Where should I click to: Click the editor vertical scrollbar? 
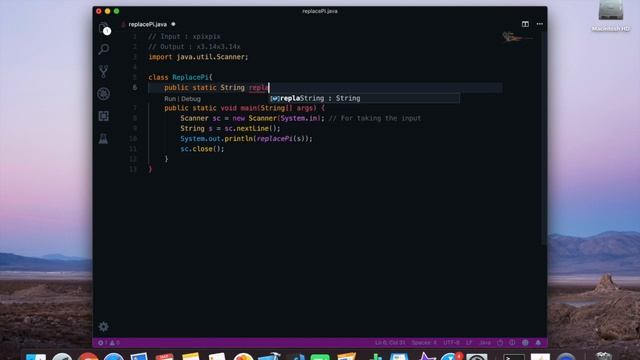(x=544, y=139)
